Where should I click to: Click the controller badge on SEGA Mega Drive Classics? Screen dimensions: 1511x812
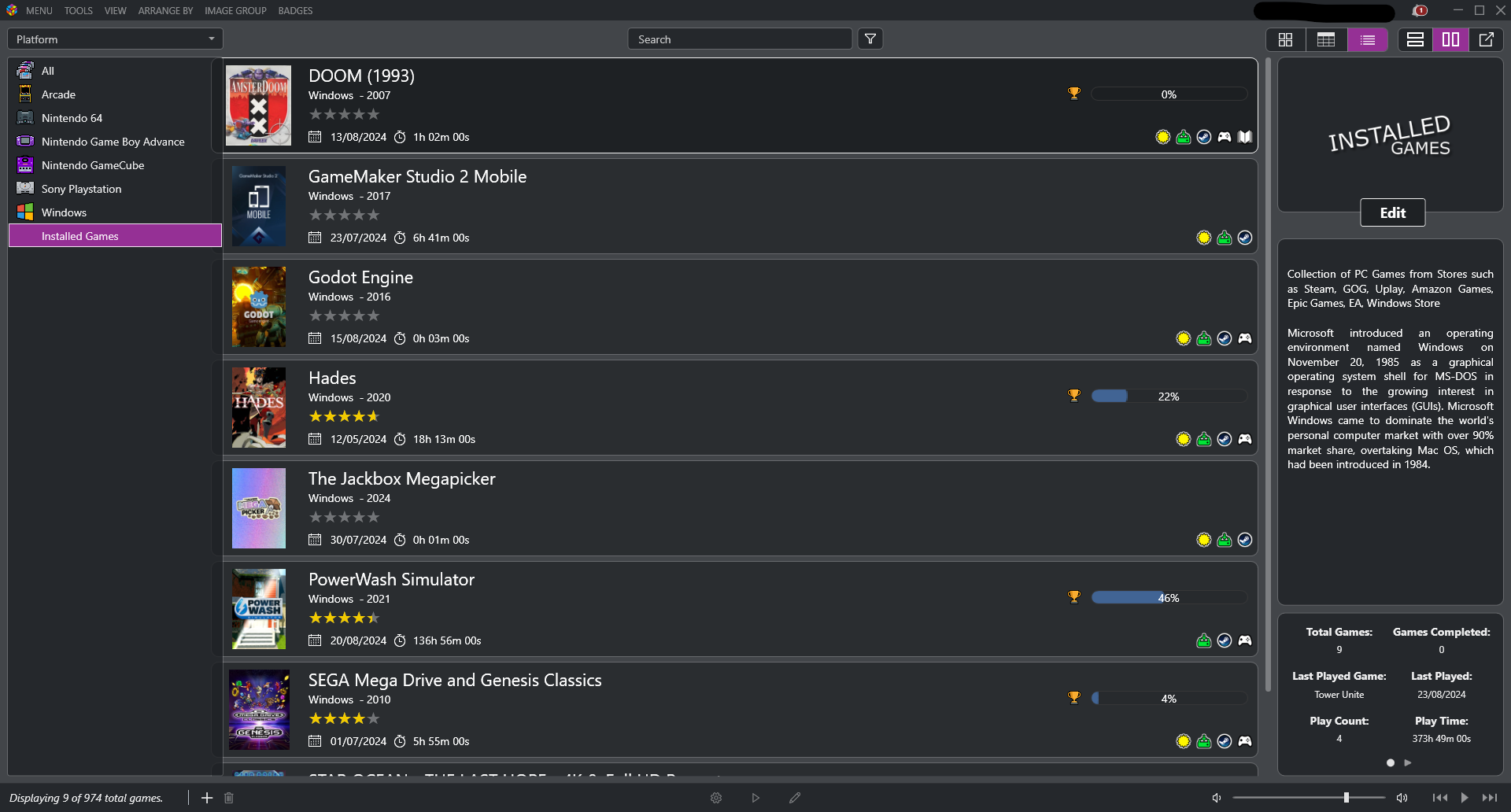[x=1245, y=741]
